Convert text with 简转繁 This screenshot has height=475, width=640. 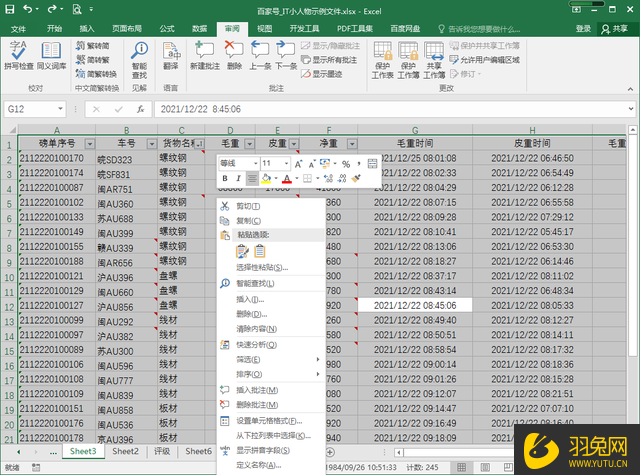93,60
